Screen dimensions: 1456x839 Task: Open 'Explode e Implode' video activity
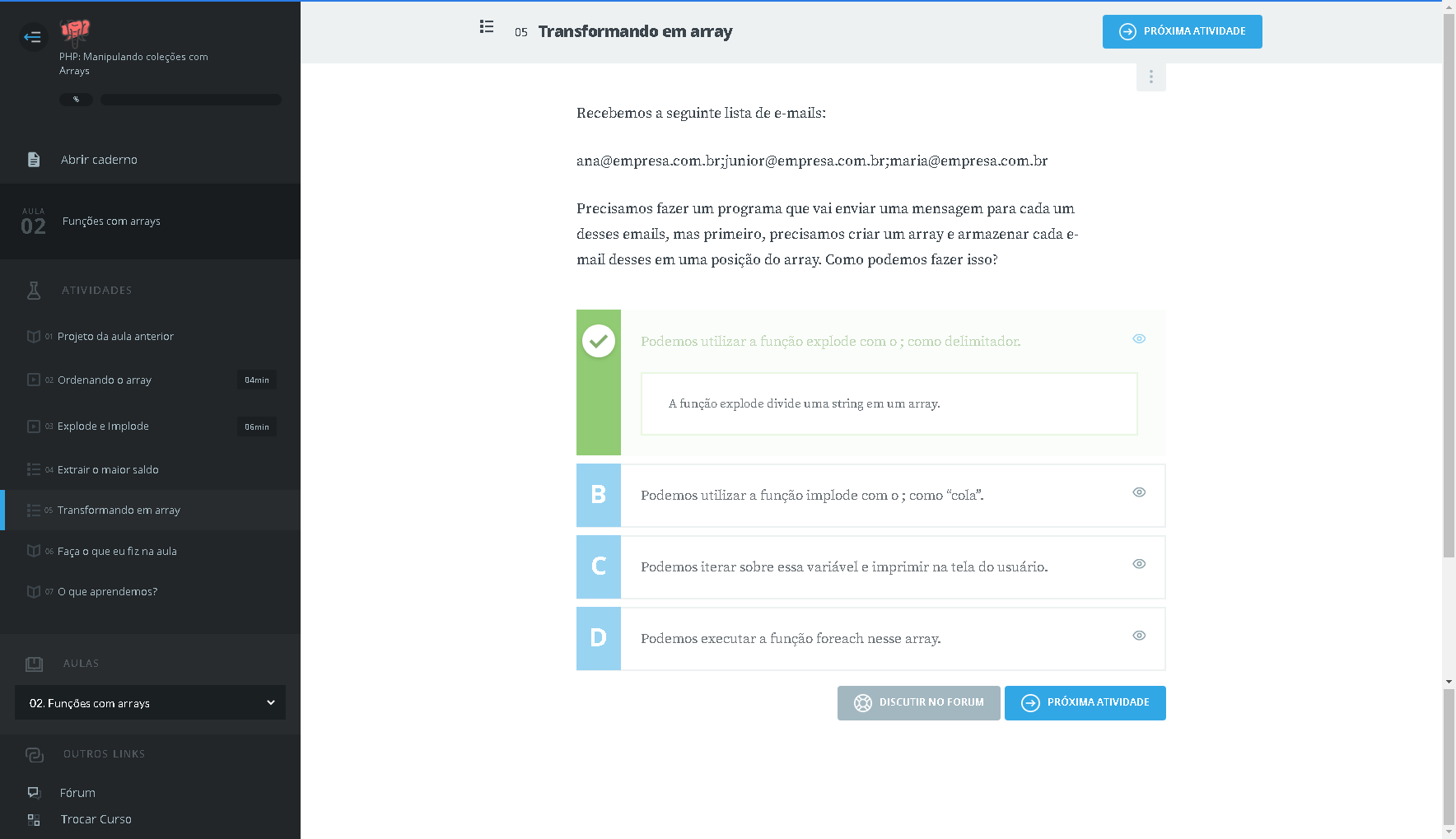tap(103, 426)
